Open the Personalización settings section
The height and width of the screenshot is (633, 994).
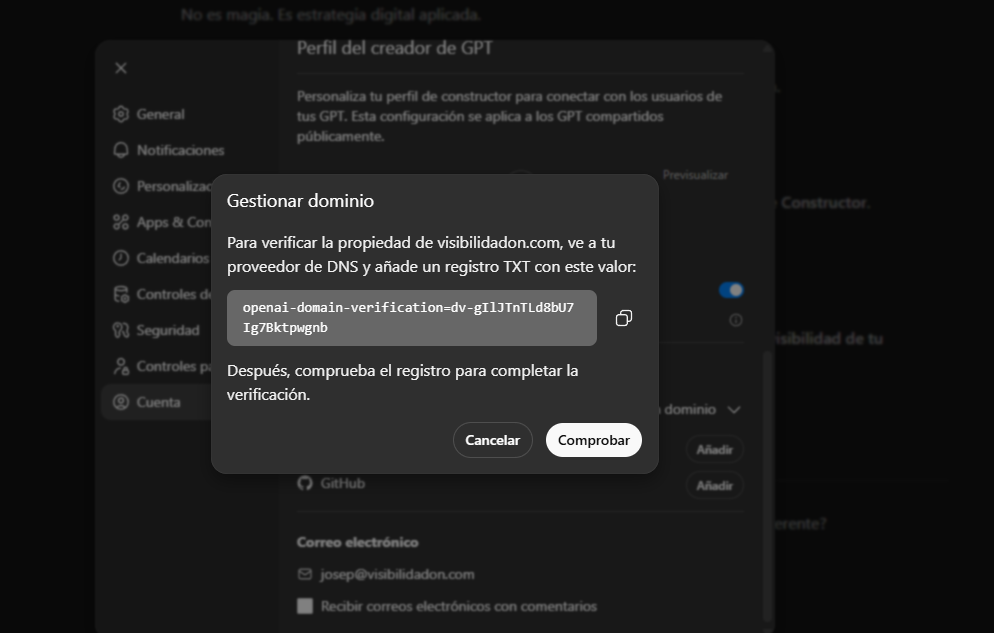pos(160,186)
